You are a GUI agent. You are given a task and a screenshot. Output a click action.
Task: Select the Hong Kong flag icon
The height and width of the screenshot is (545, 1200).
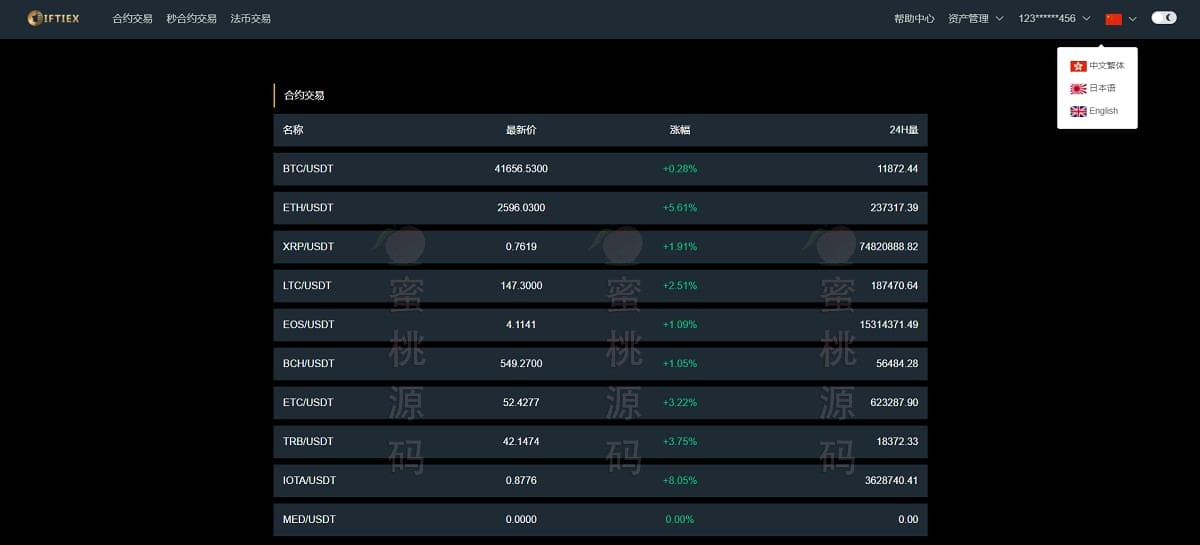(x=1078, y=66)
